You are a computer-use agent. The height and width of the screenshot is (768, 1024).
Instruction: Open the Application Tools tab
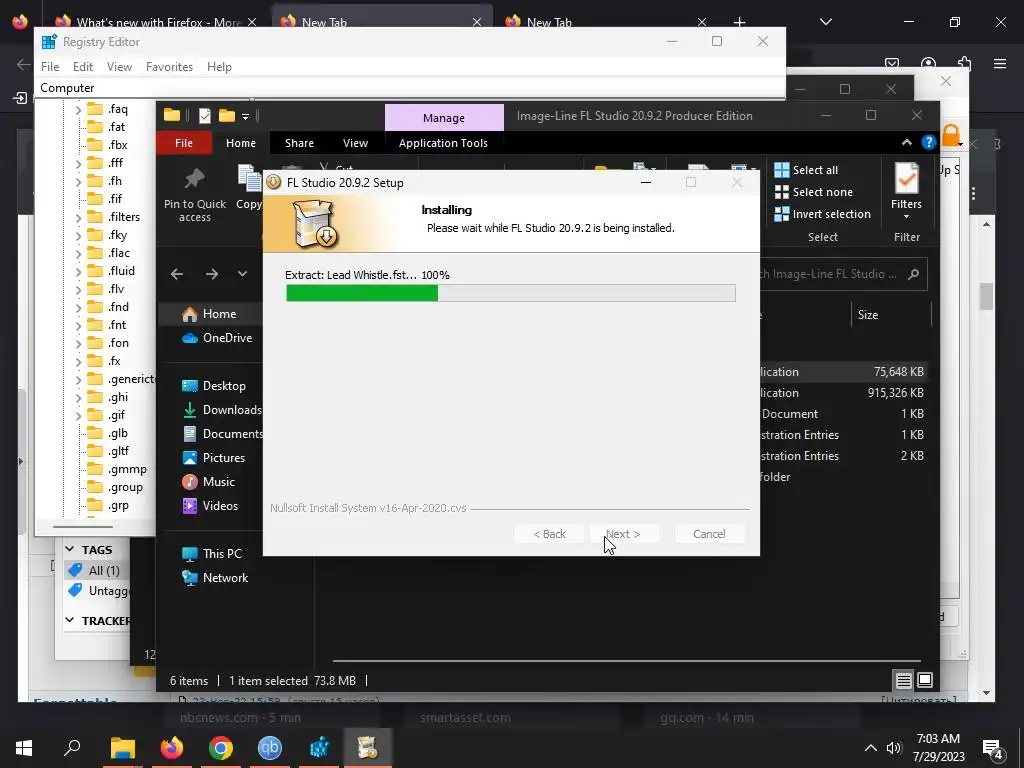[x=443, y=143]
